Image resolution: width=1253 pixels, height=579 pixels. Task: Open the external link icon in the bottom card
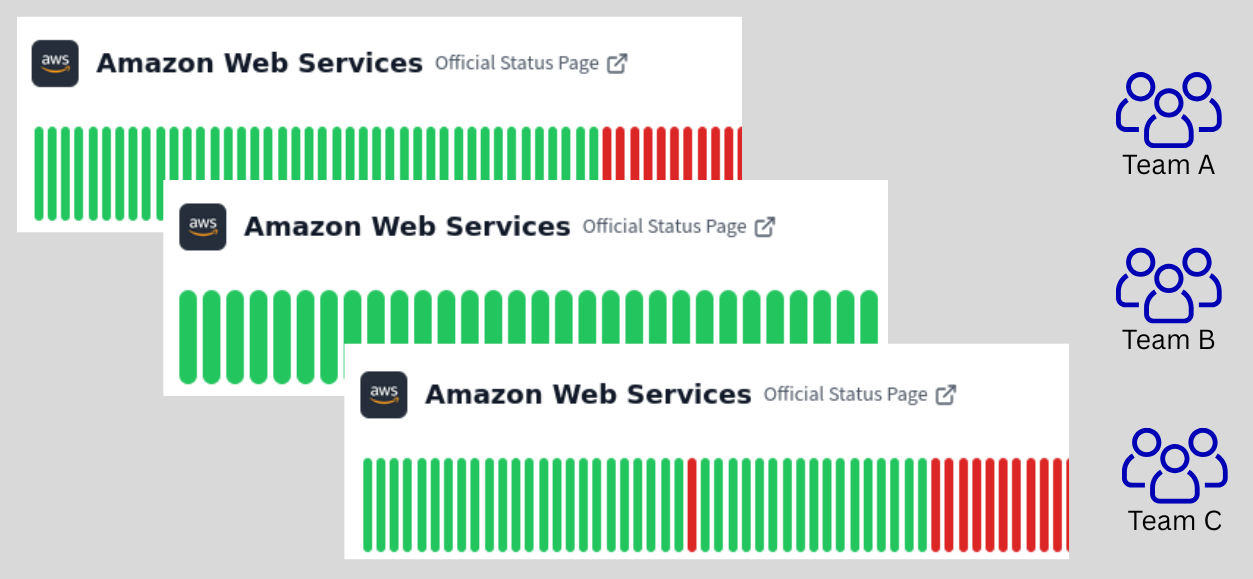tap(946, 394)
